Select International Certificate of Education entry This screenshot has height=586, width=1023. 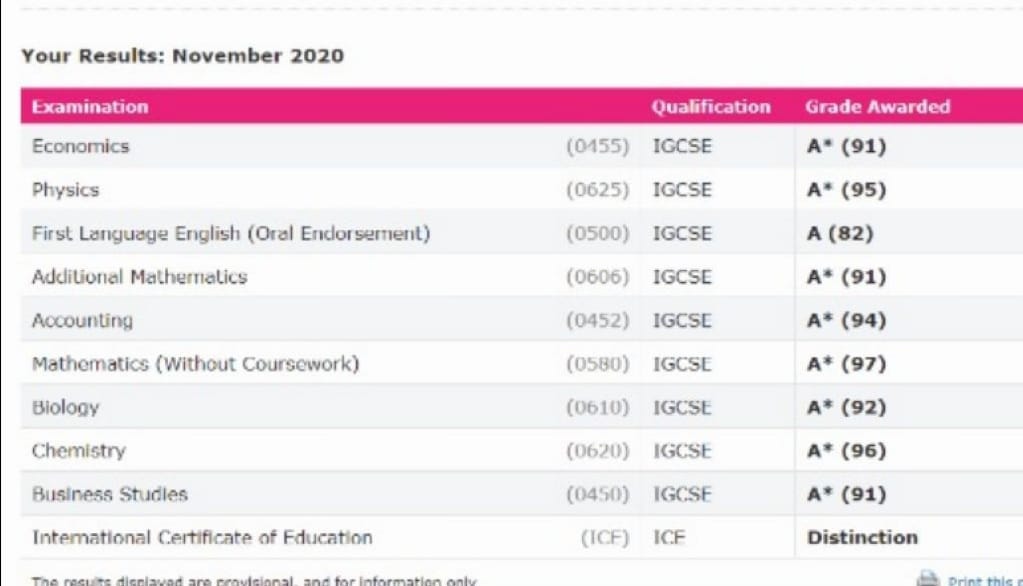tap(202, 538)
